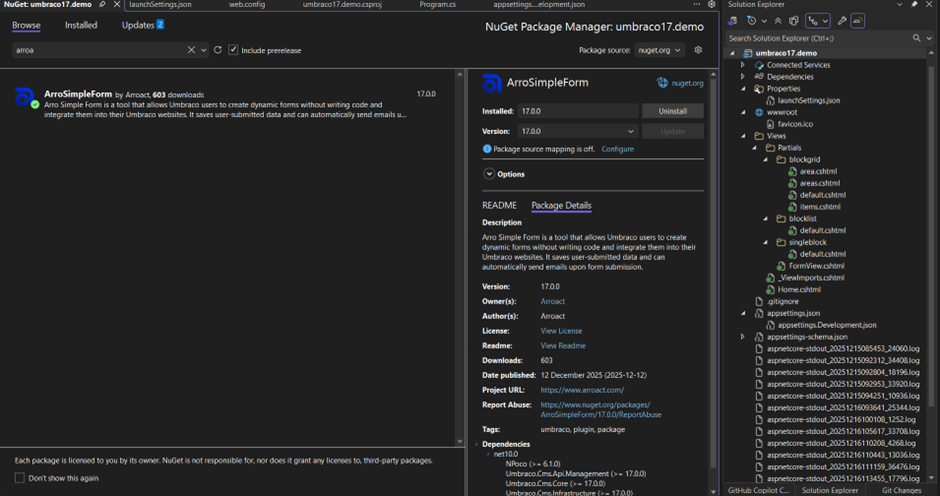This screenshot has width=940, height=496.
Task: Click the Arroact owner link
Action: (552, 301)
